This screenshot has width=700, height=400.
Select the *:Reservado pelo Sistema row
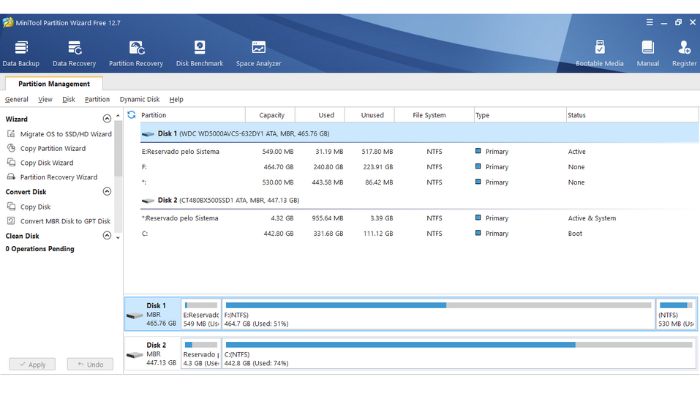point(419,218)
